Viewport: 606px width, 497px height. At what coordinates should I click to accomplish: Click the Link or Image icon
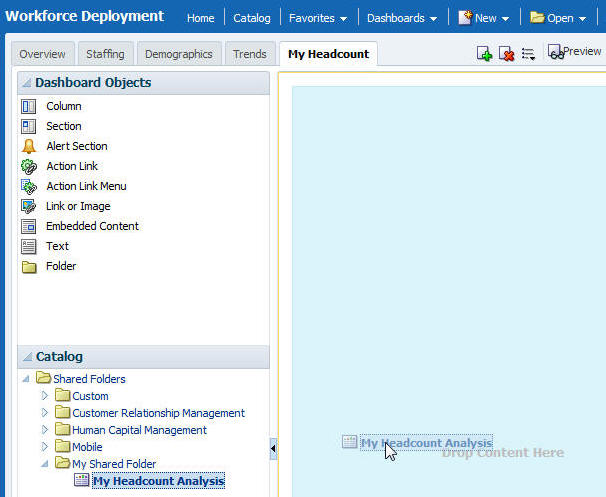[x=29, y=206]
